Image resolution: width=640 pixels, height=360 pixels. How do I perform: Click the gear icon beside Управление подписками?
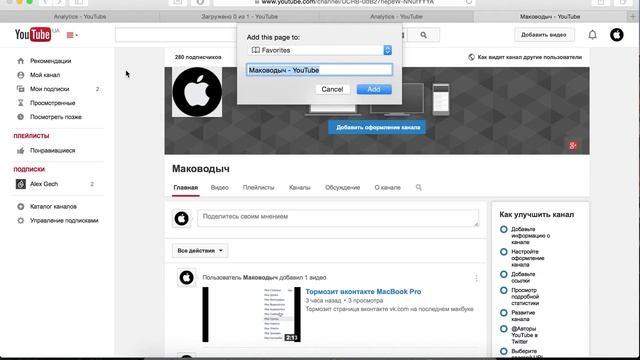21,220
